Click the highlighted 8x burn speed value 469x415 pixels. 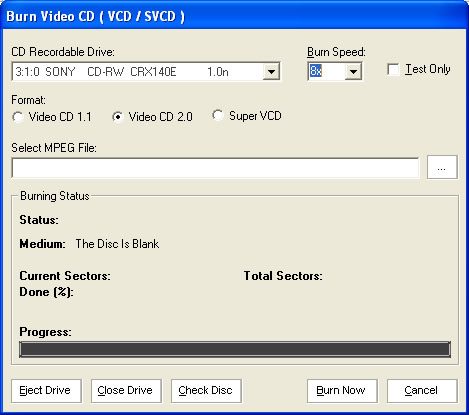click(315, 71)
